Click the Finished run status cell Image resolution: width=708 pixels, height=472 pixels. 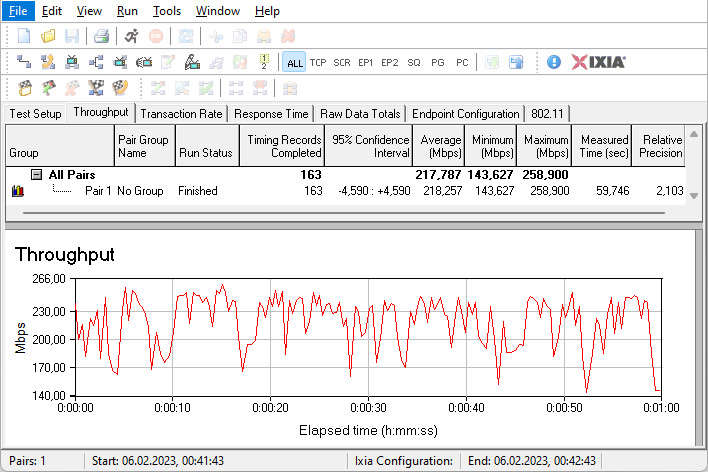point(198,191)
